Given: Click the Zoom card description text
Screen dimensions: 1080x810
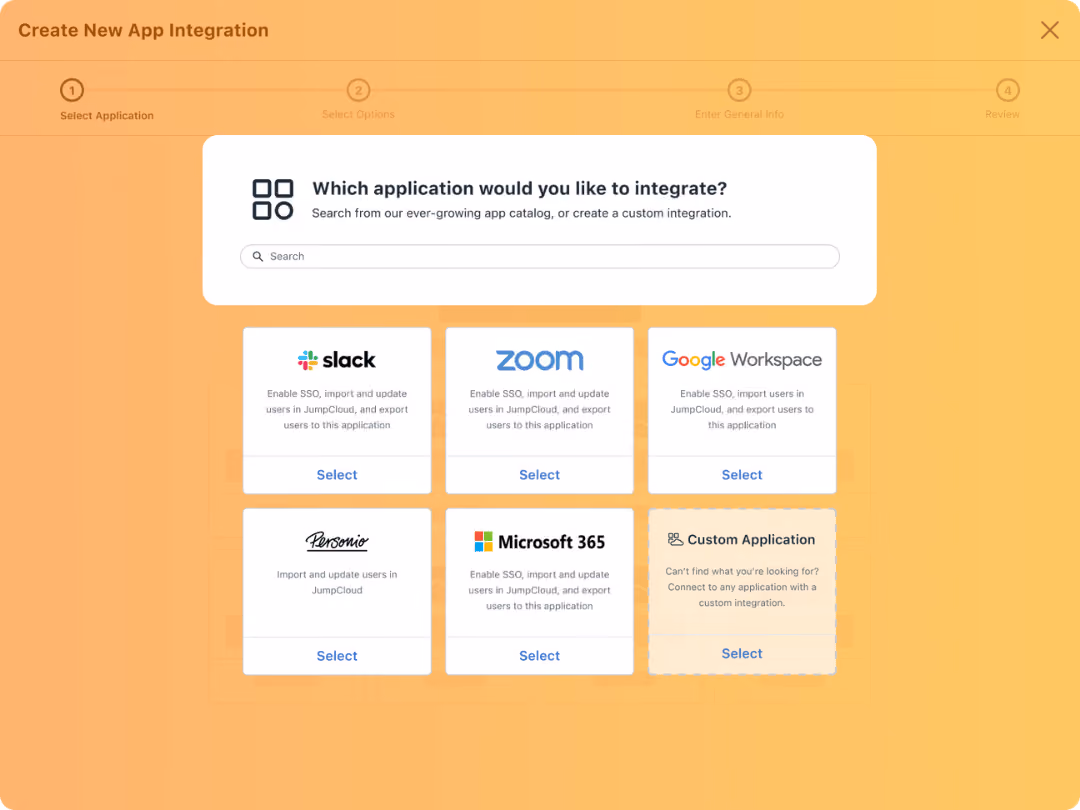Looking at the screenshot, I should pyautogui.click(x=539, y=409).
